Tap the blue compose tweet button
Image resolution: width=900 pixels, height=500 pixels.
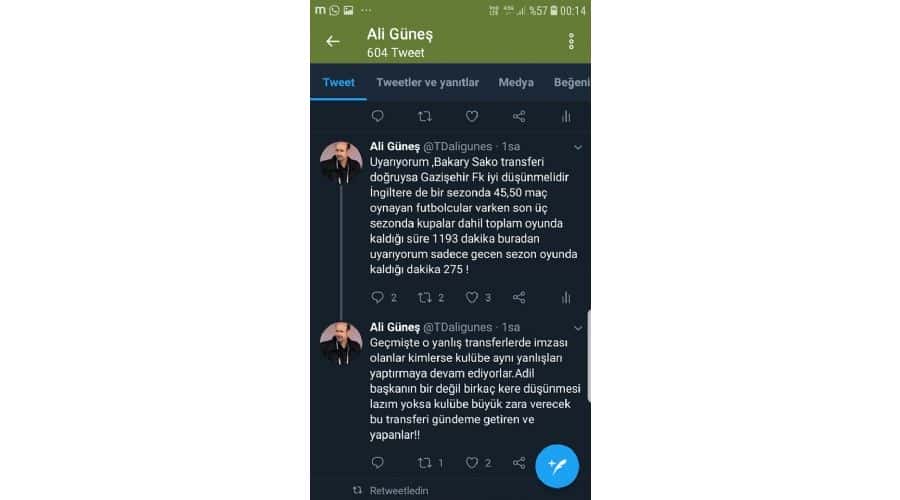point(557,466)
